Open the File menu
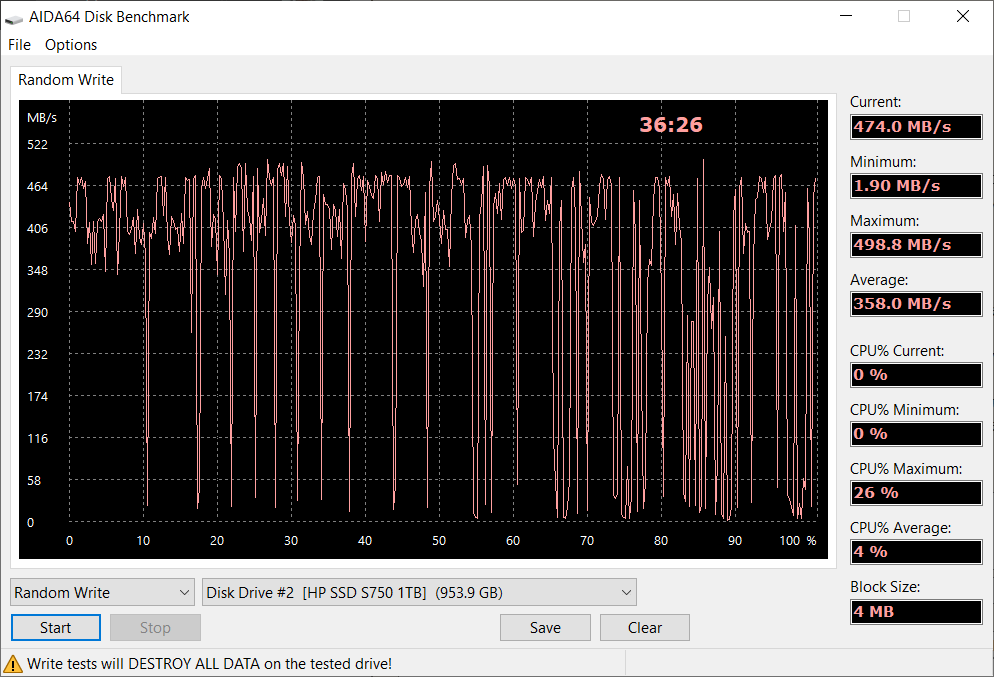The height and width of the screenshot is (677, 994). point(19,45)
